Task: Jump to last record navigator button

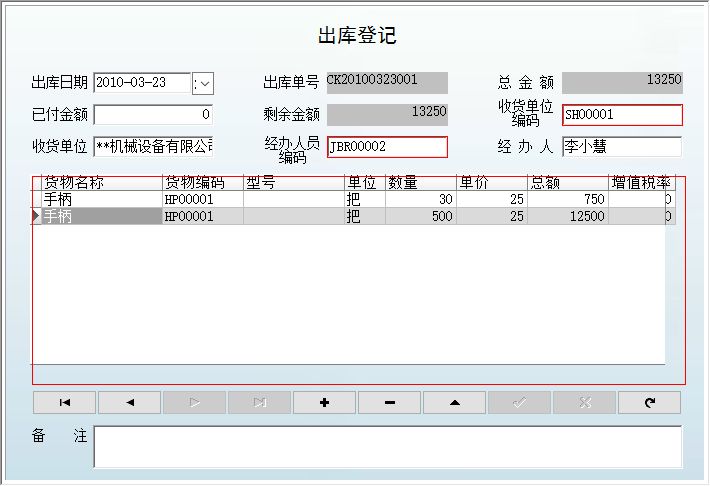Action: pos(259,403)
